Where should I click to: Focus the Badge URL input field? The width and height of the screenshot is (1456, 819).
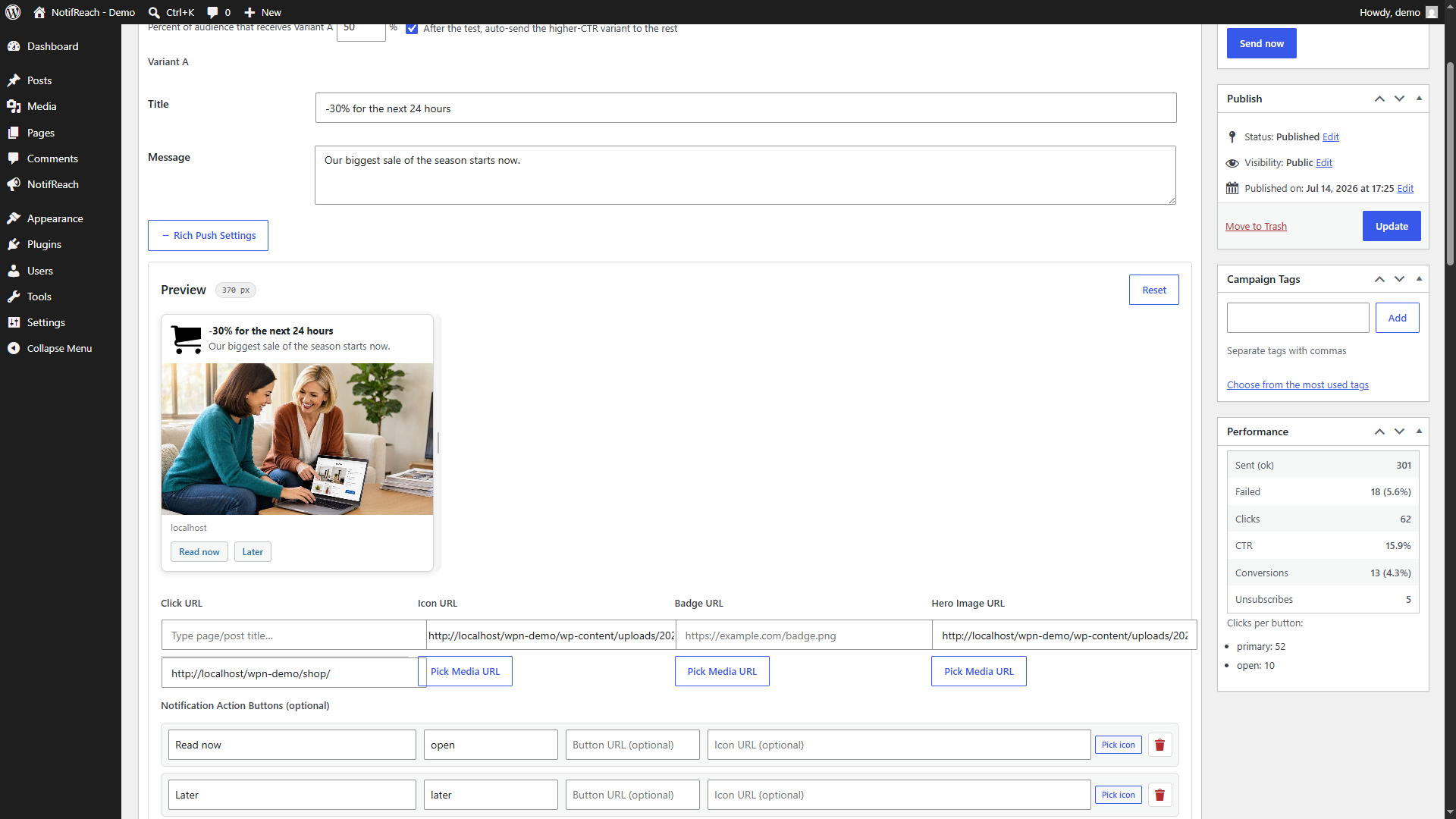(x=803, y=635)
